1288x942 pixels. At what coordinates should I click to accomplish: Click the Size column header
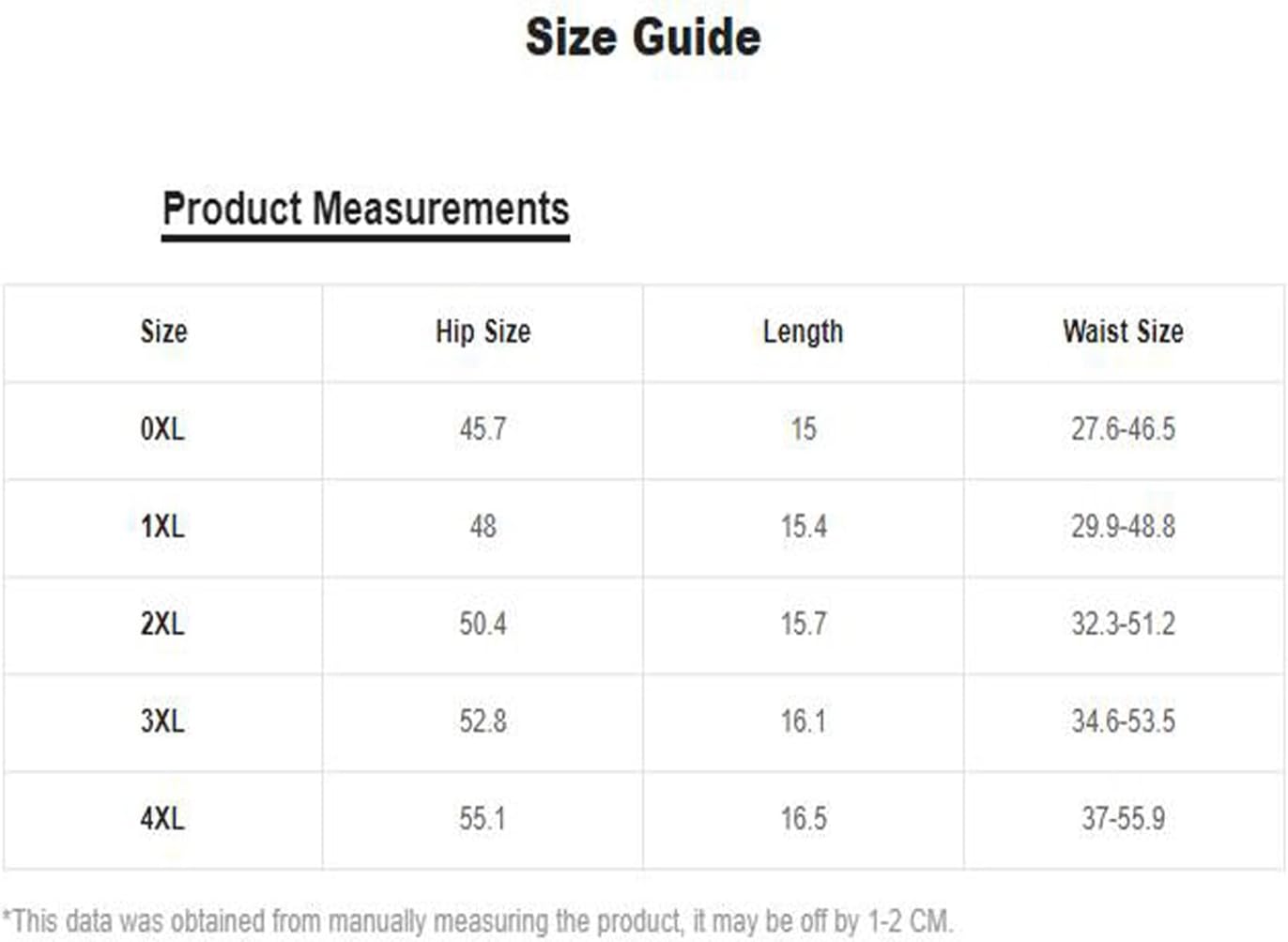pos(163,332)
